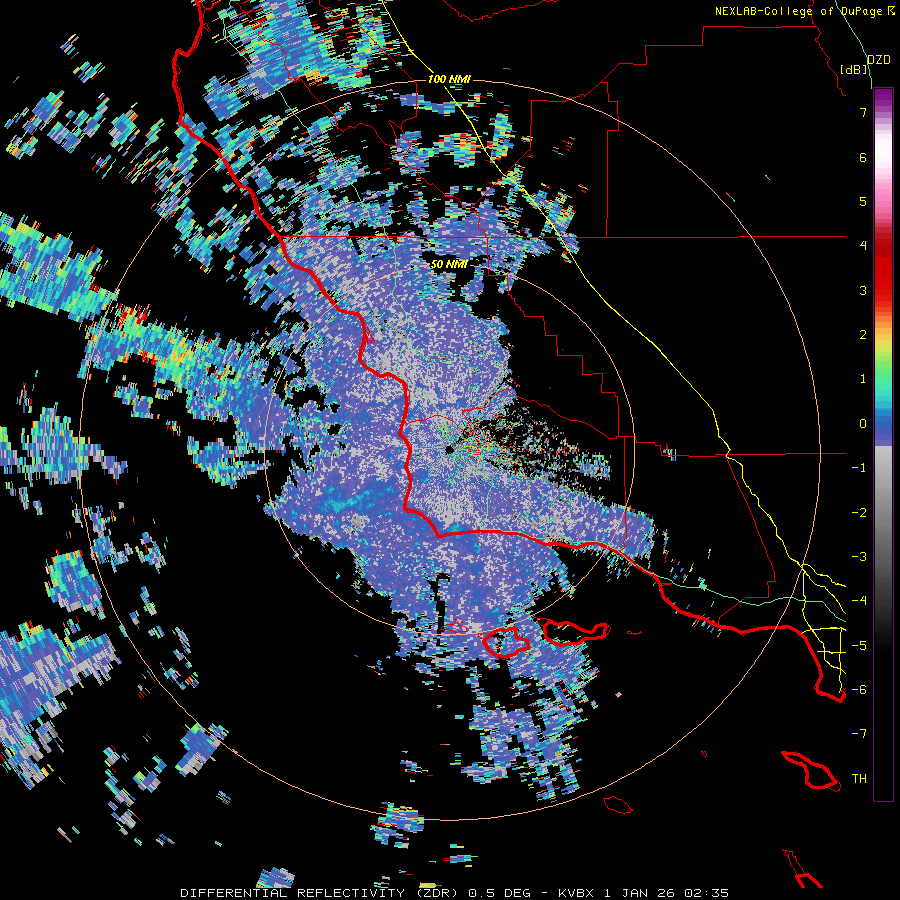Select the -5 value on the dB scale
The width and height of the screenshot is (900, 900).
(x=859, y=645)
